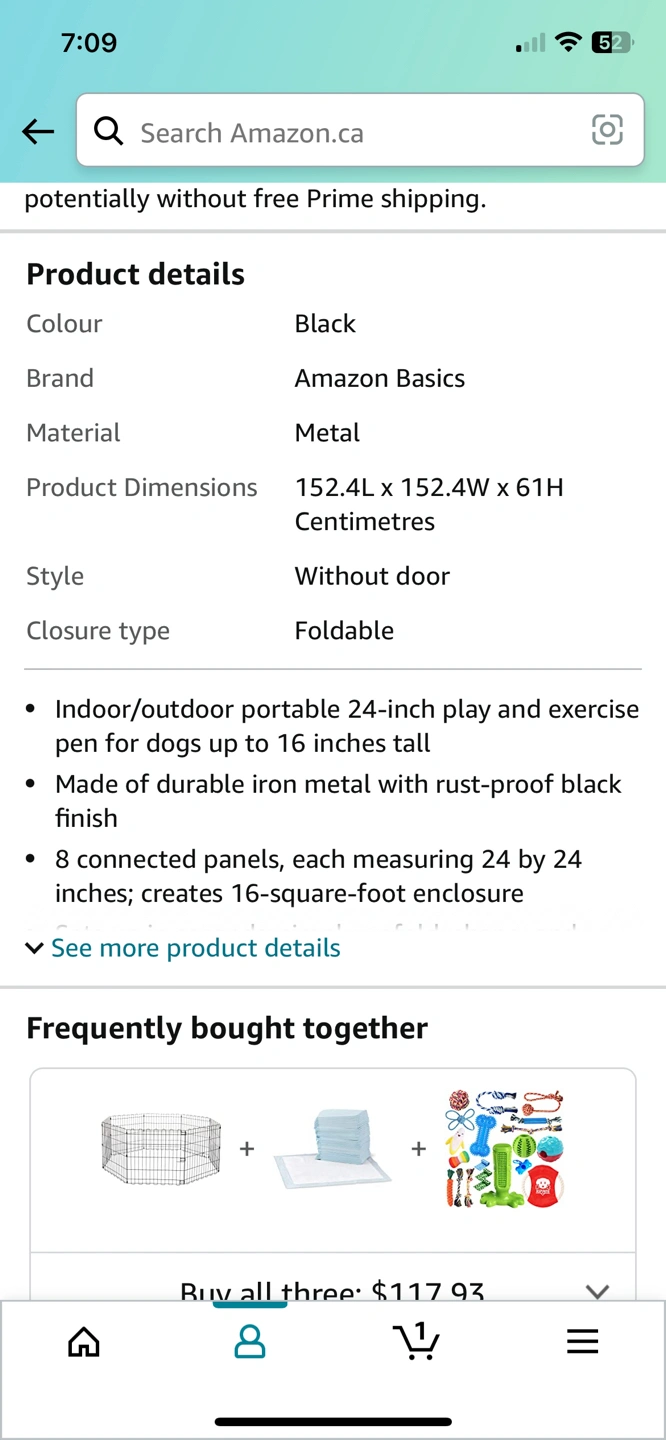Tap the Wi-Fi status icon

(569, 42)
